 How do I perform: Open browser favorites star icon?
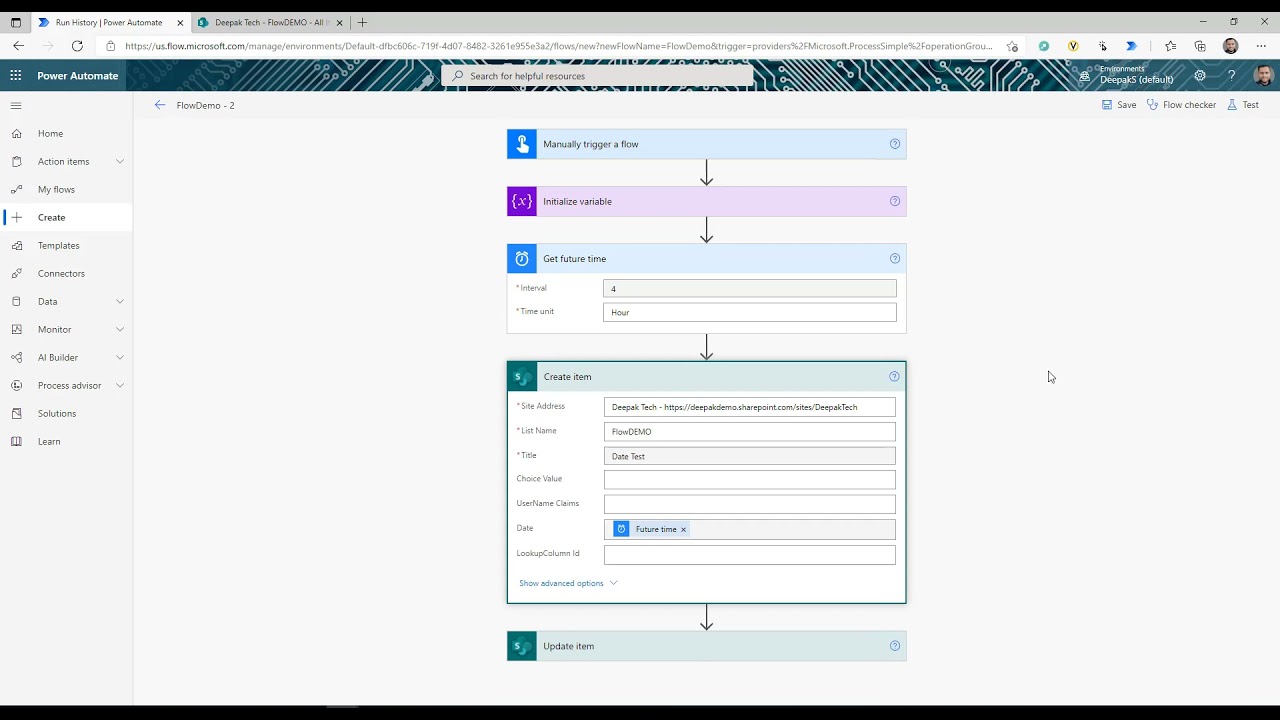tap(1170, 46)
